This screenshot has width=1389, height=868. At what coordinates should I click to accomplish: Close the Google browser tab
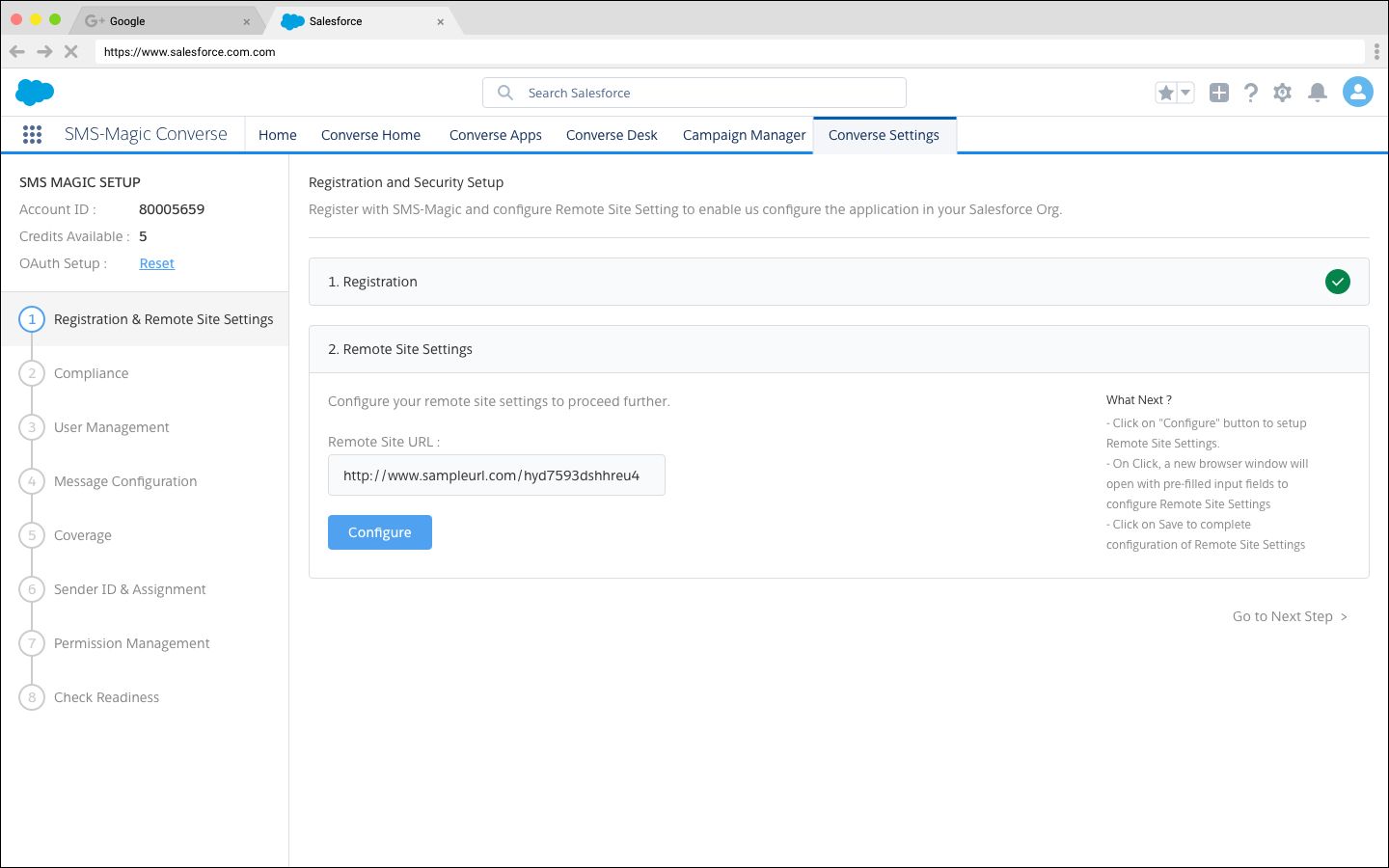click(x=247, y=21)
